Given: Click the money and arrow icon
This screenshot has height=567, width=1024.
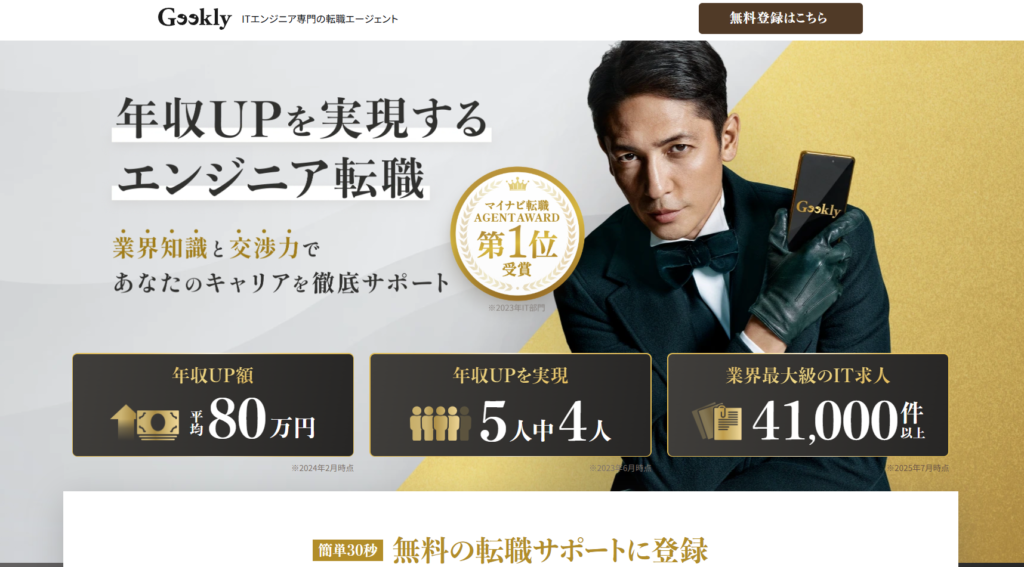Looking at the screenshot, I should tap(145, 423).
